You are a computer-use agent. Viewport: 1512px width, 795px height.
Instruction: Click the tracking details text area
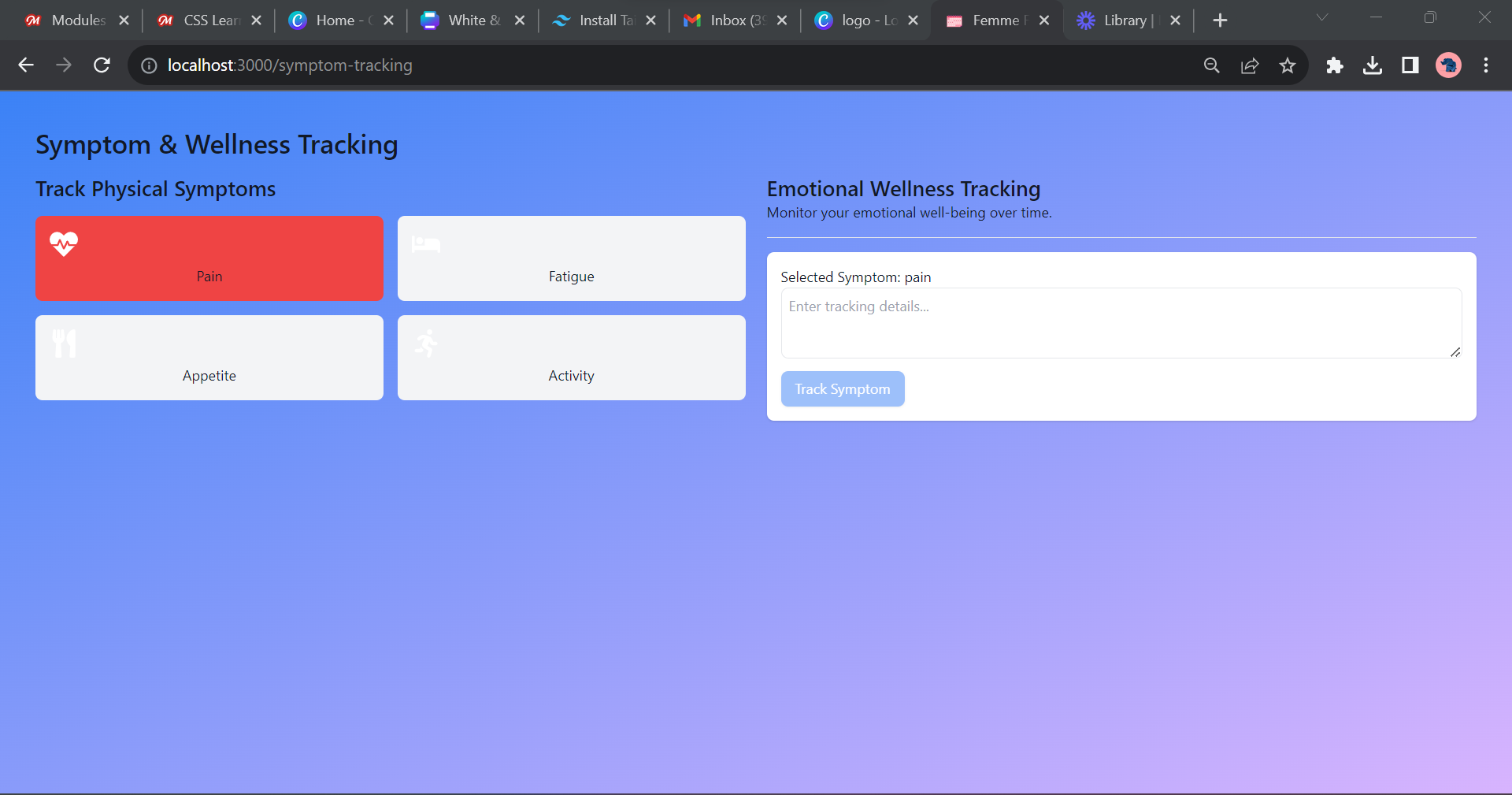(1121, 323)
